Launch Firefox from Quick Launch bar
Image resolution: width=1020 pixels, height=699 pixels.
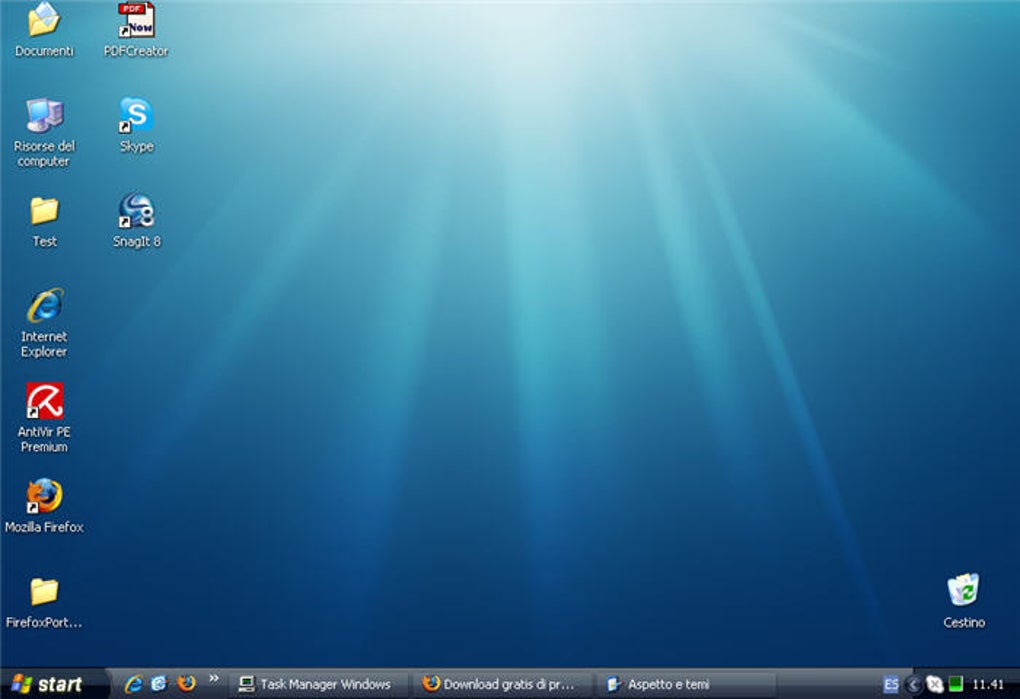187,684
